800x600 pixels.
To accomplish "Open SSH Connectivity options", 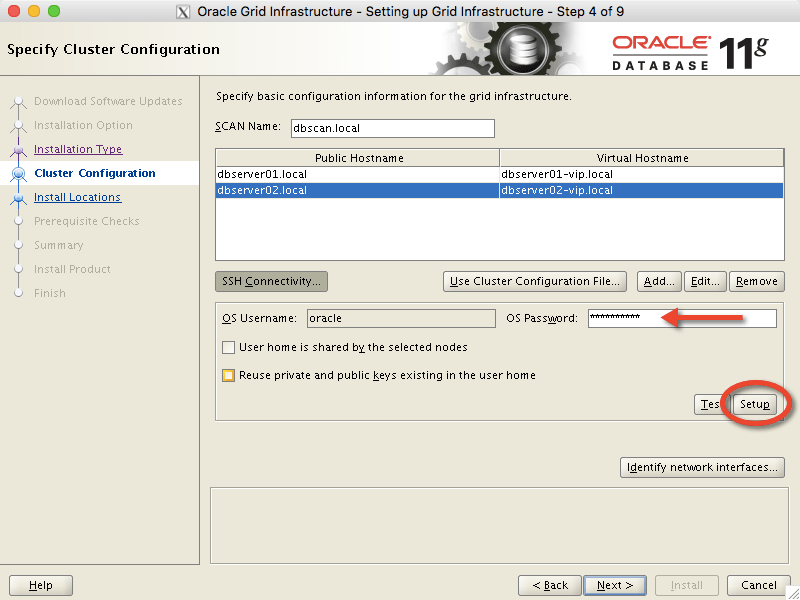I will click(271, 281).
